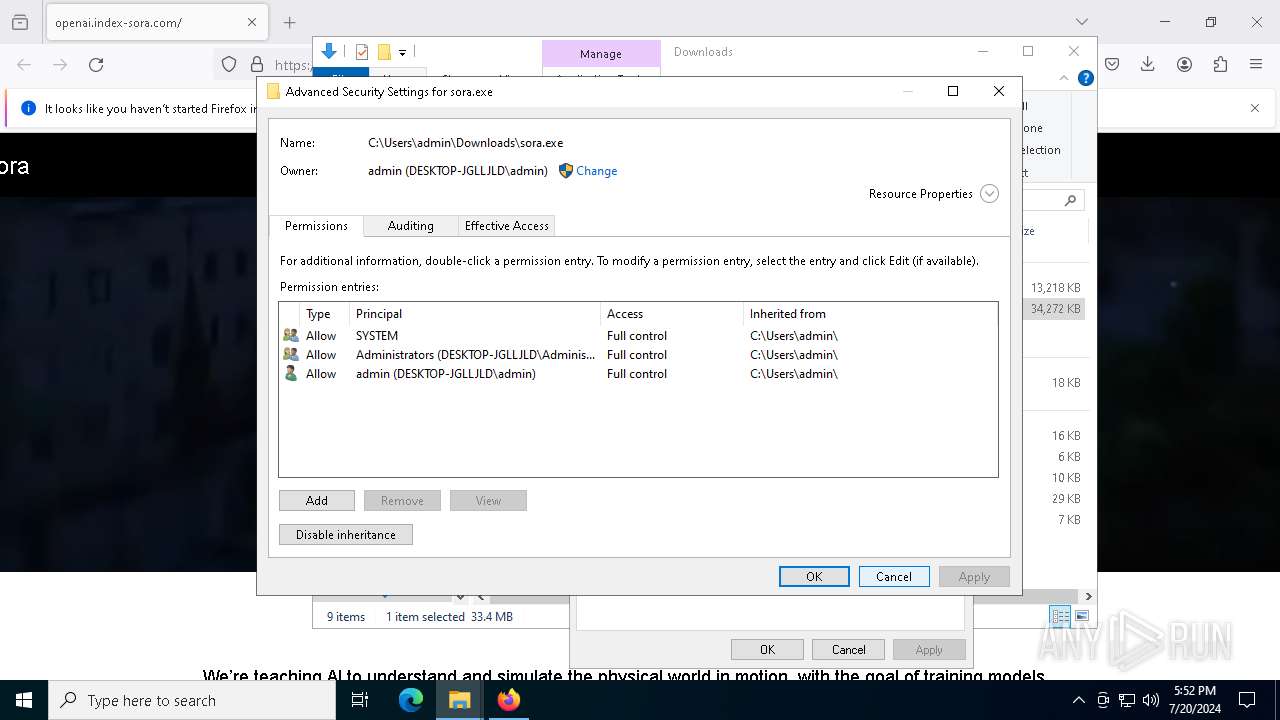Switch to the Effective Access tab

click(506, 226)
